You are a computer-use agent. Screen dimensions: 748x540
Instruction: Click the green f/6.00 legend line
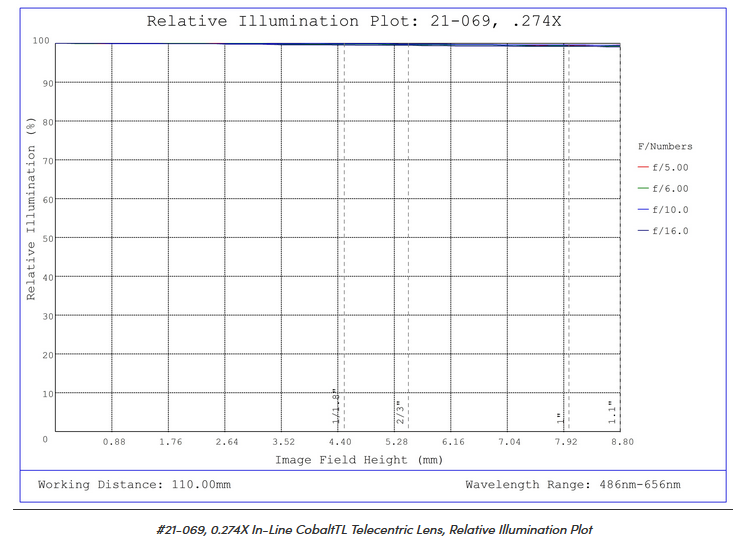643,188
